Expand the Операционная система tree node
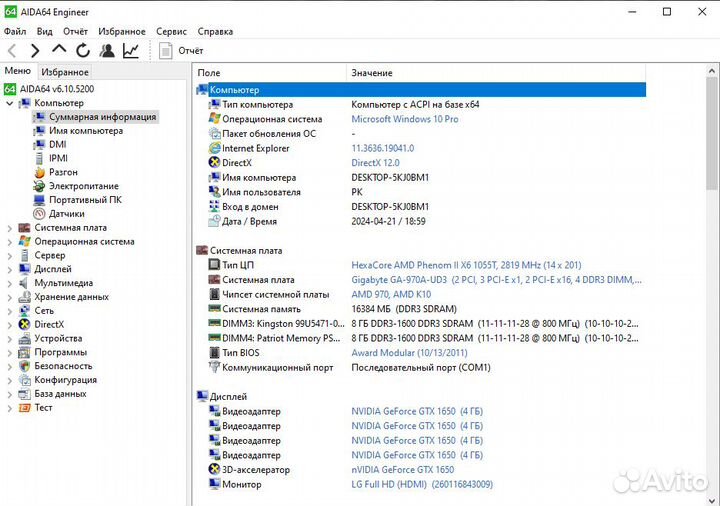 (x=10, y=242)
